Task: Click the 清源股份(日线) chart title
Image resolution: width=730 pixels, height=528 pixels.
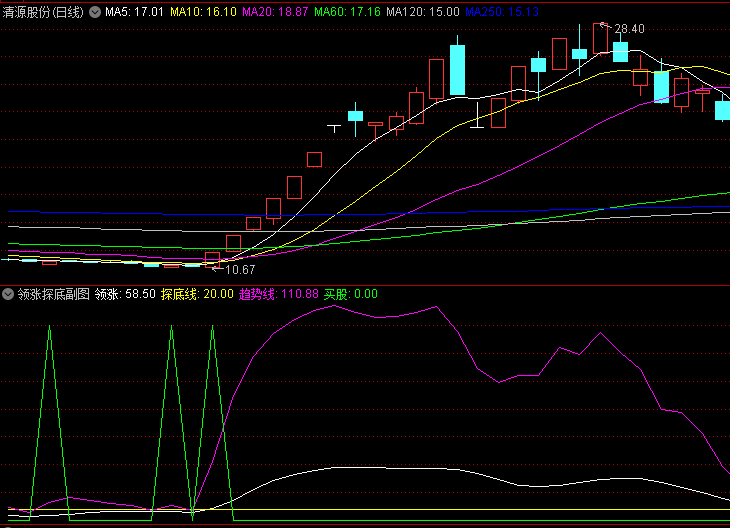Action: tap(43, 12)
